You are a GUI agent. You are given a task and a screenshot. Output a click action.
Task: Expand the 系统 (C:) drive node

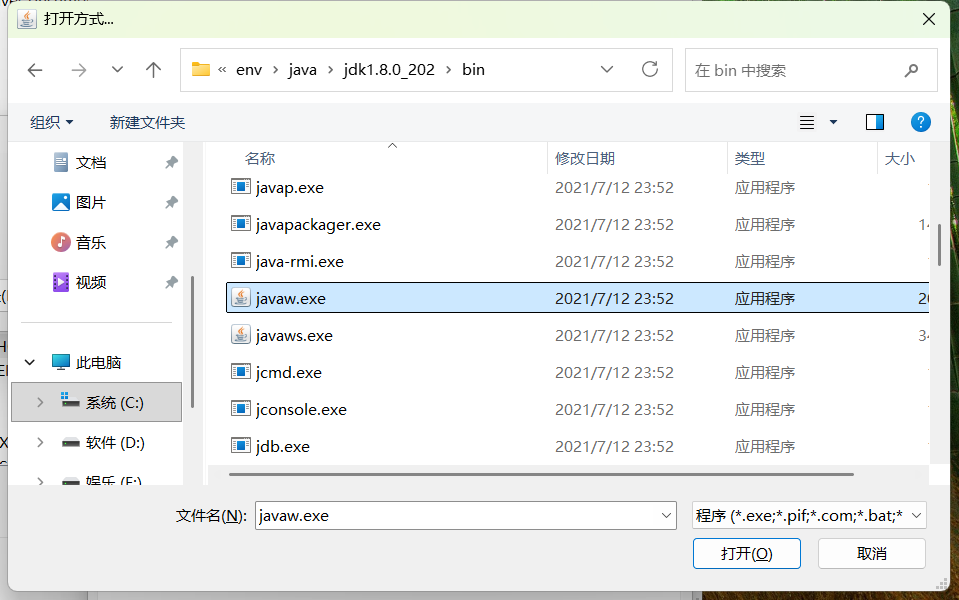(40, 402)
